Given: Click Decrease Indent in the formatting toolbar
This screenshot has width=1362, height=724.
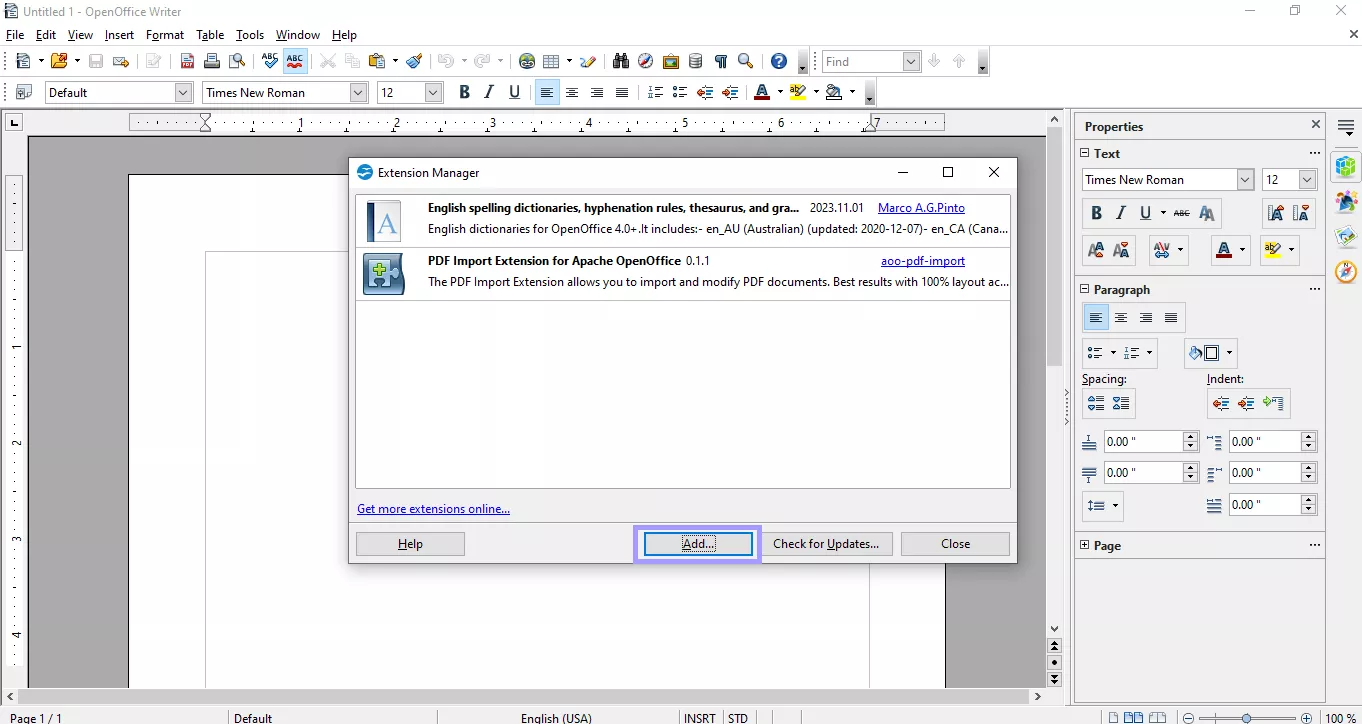Looking at the screenshot, I should [x=705, y=92].
